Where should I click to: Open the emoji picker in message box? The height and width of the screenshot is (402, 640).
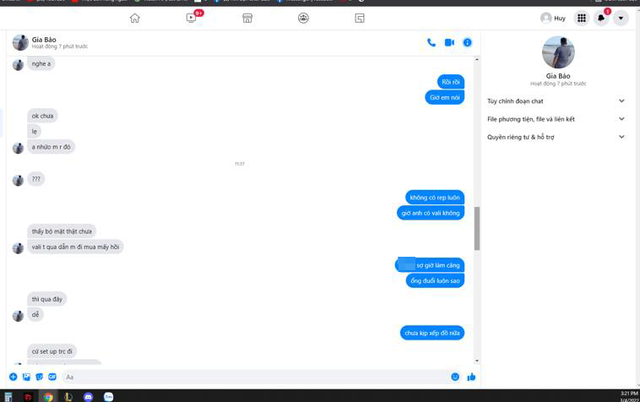455,377
